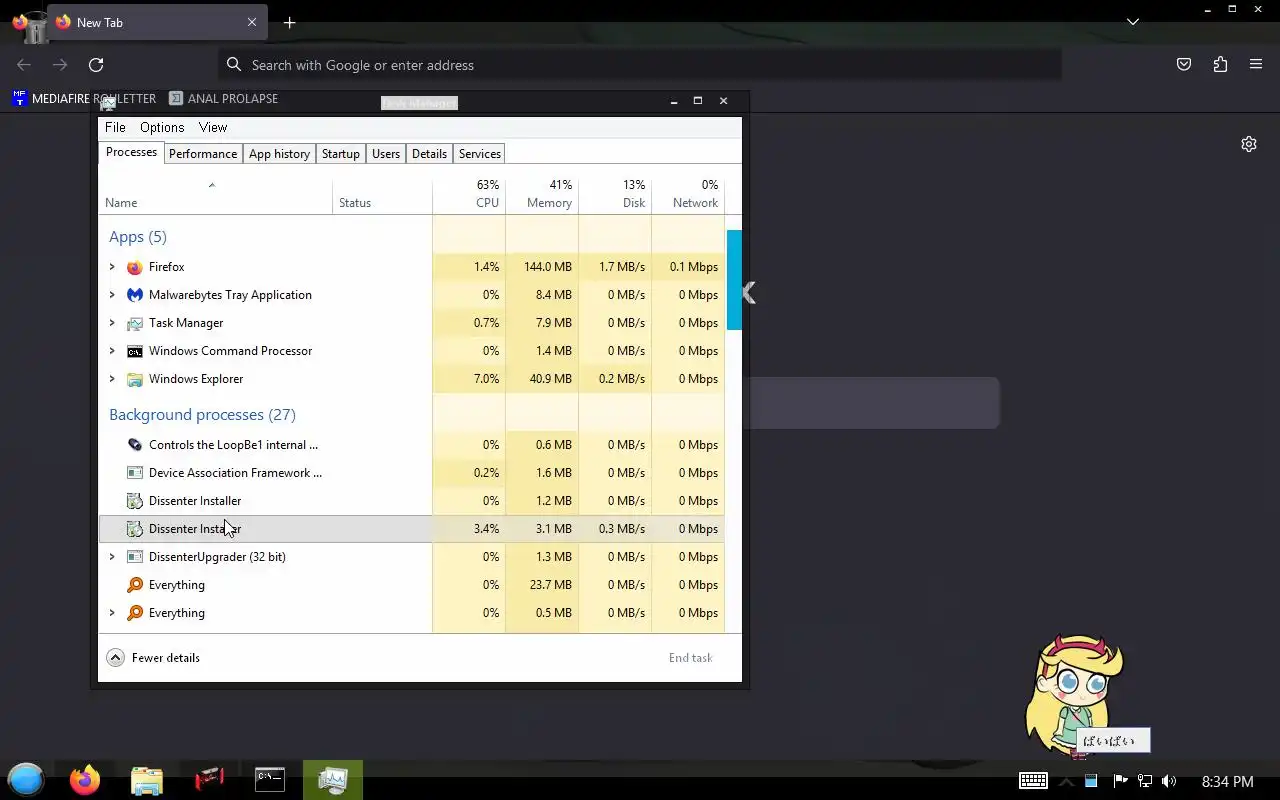Close the New Tab browser tab
Screen dimensions: 1280x800
(x=252, y=22)
